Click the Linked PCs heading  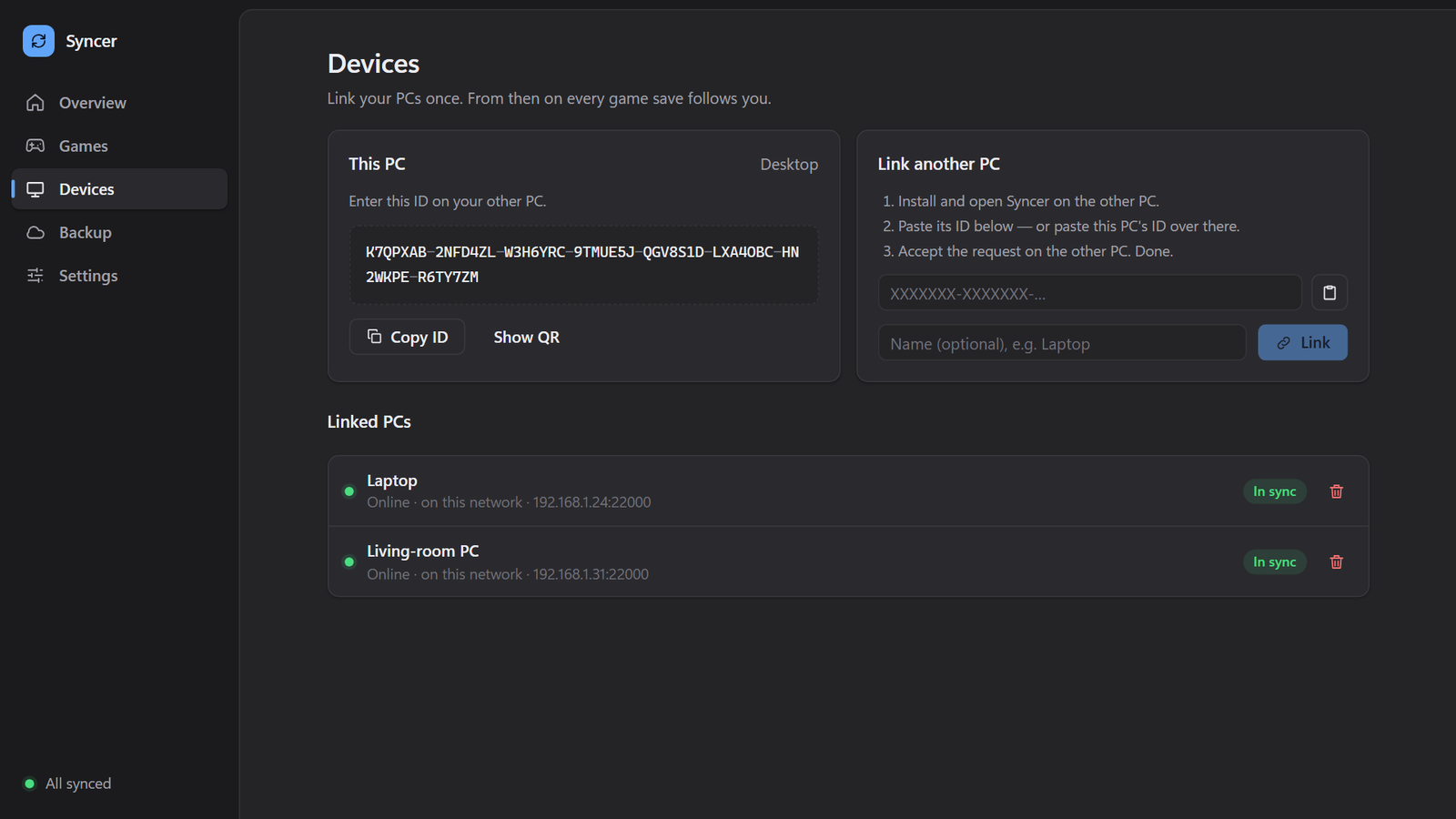tap(369, 422)
